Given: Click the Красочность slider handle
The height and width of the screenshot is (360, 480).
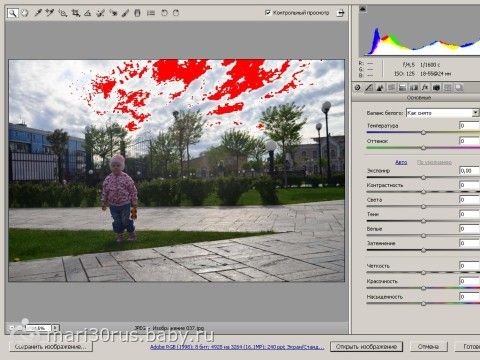Looking at the screenshot, I should (423, 288).
